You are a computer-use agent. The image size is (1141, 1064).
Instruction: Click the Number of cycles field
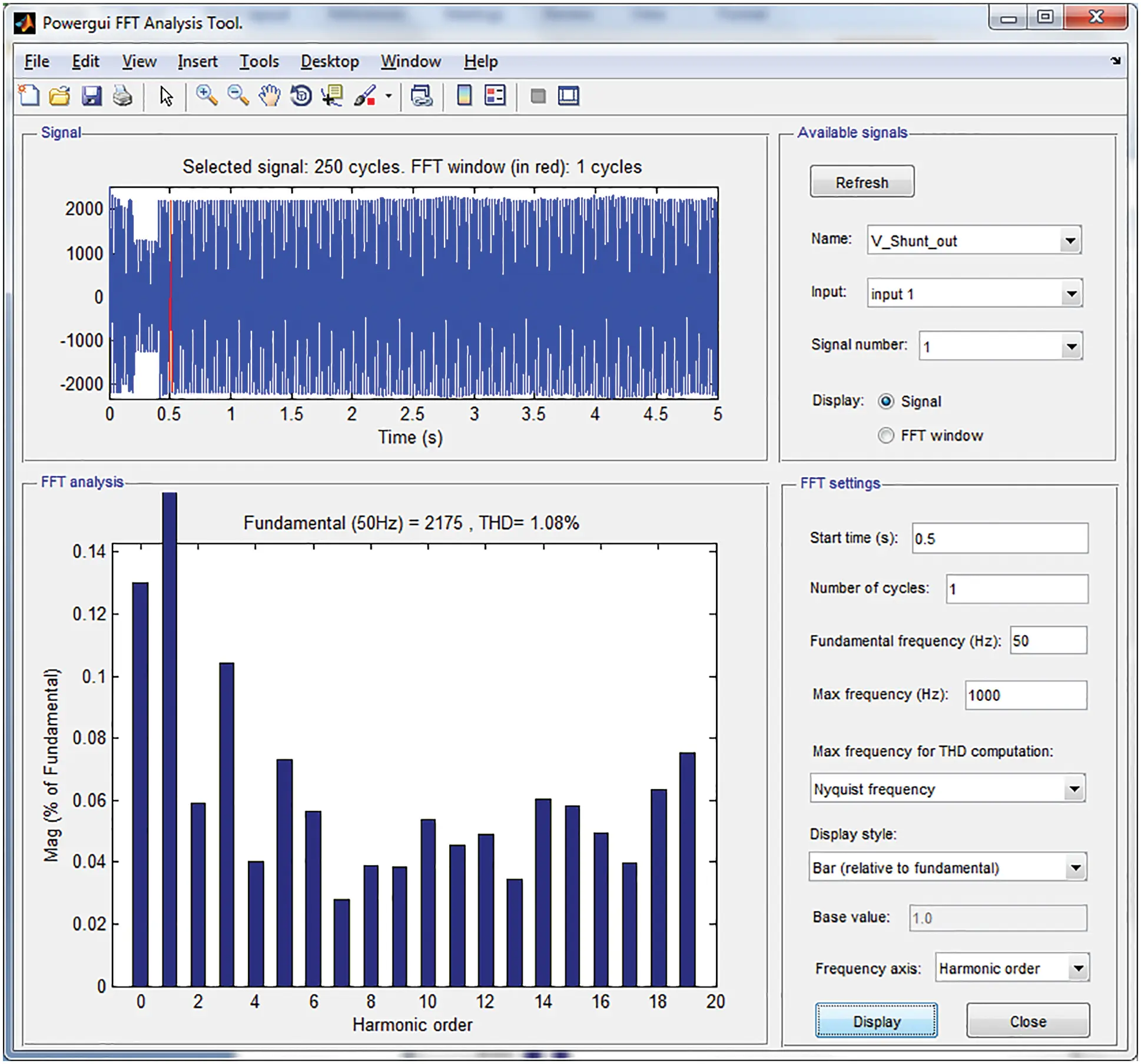[1017, 589]
